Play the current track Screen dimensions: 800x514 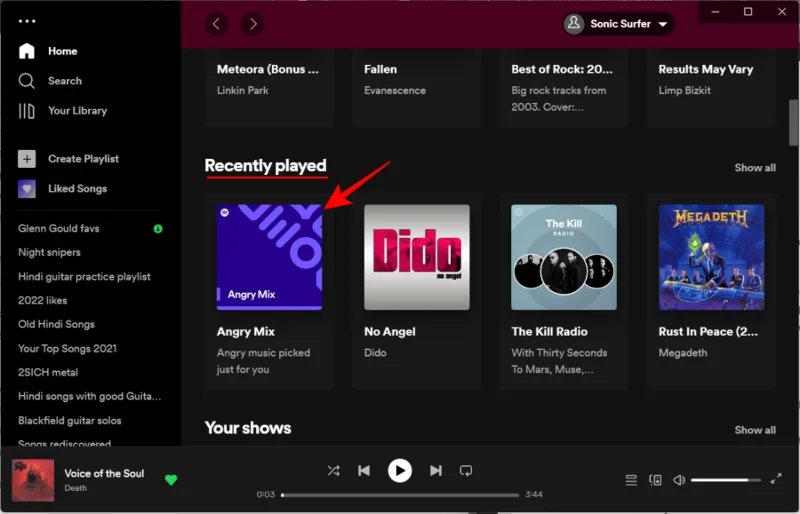399,471
